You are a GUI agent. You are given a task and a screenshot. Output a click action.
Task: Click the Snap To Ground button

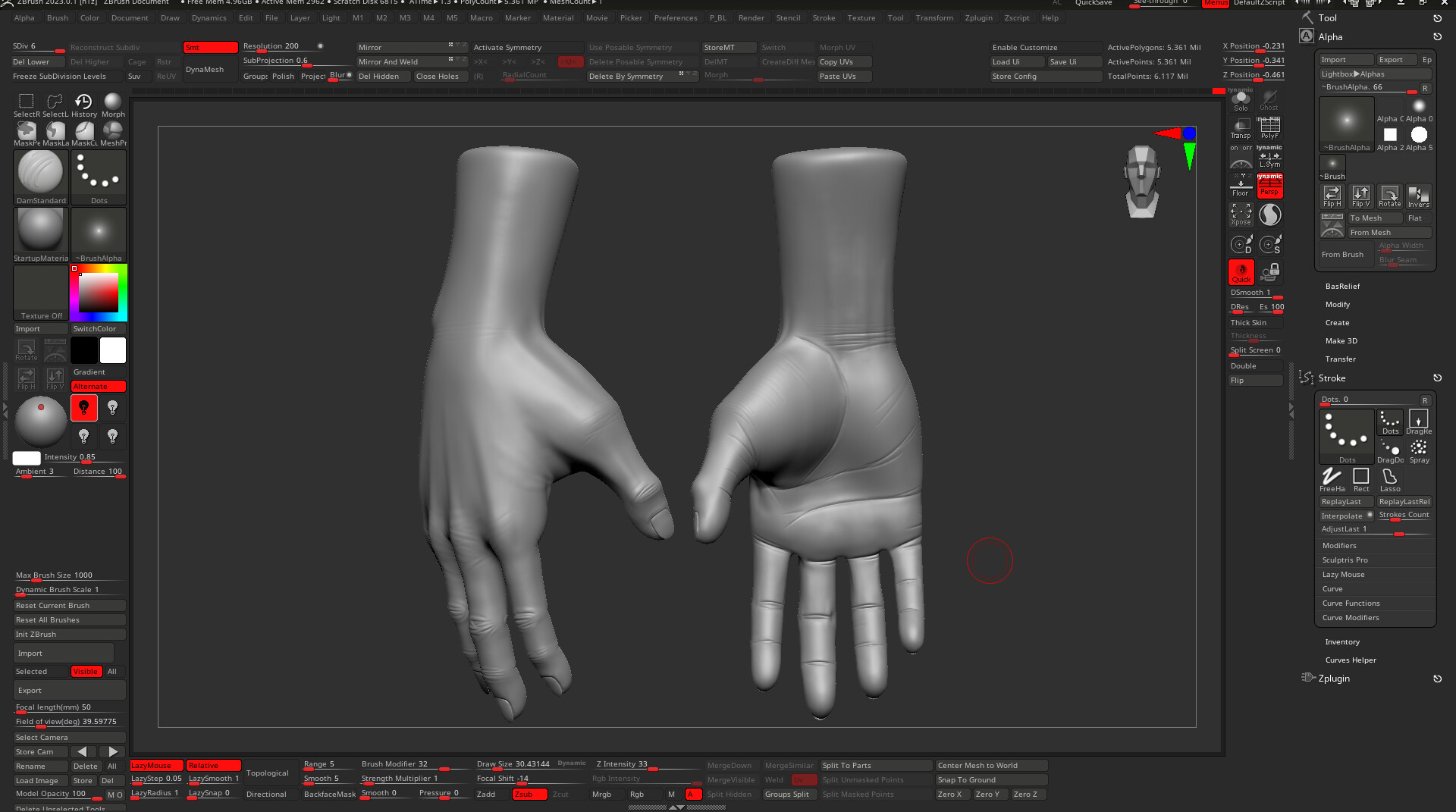click(x=990, y=779)
